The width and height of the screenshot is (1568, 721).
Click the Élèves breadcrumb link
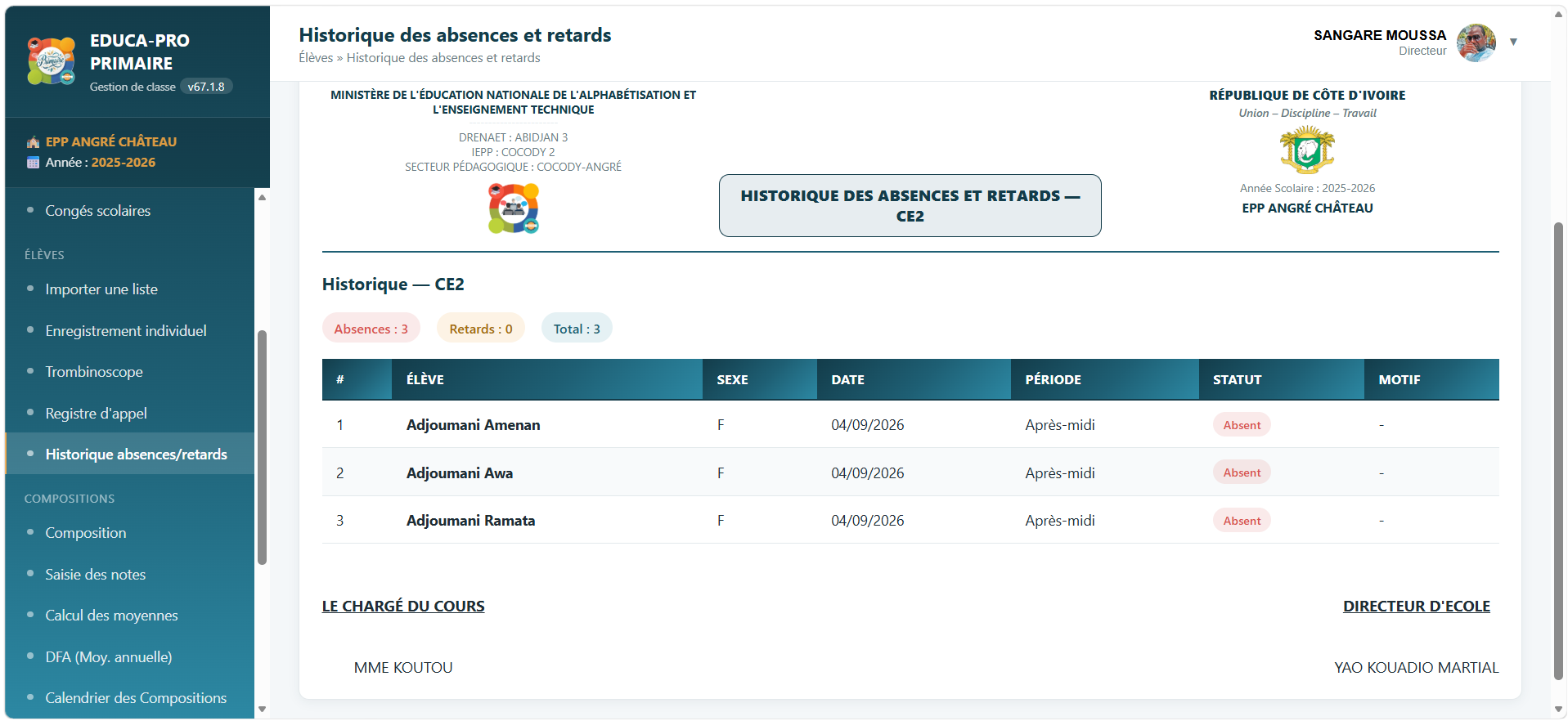tap(316, 58)
